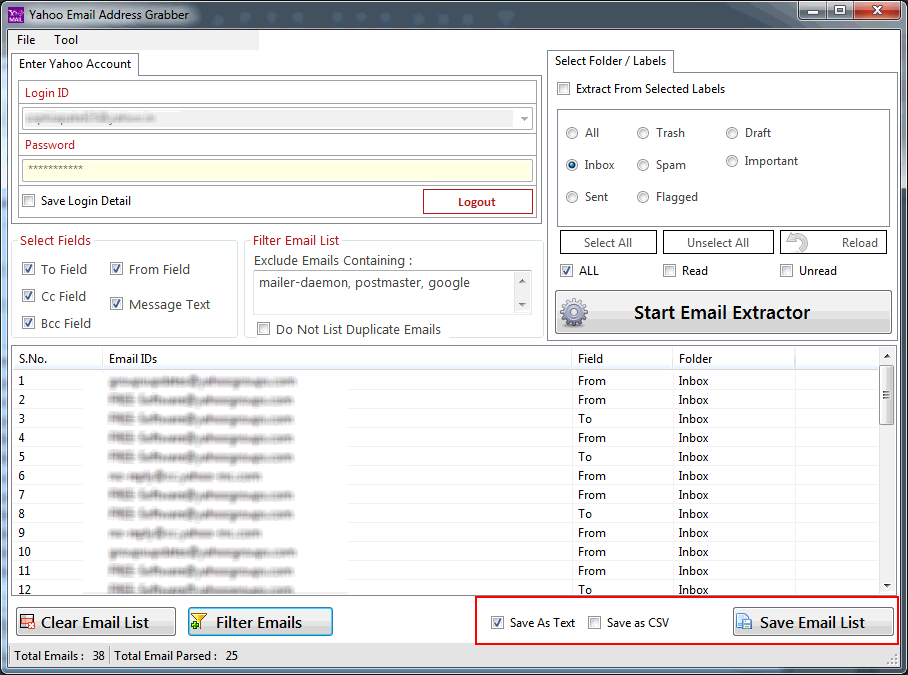The image size is (908, 675).
Task: Click the S.No. column header
Action: coord(57,359)
